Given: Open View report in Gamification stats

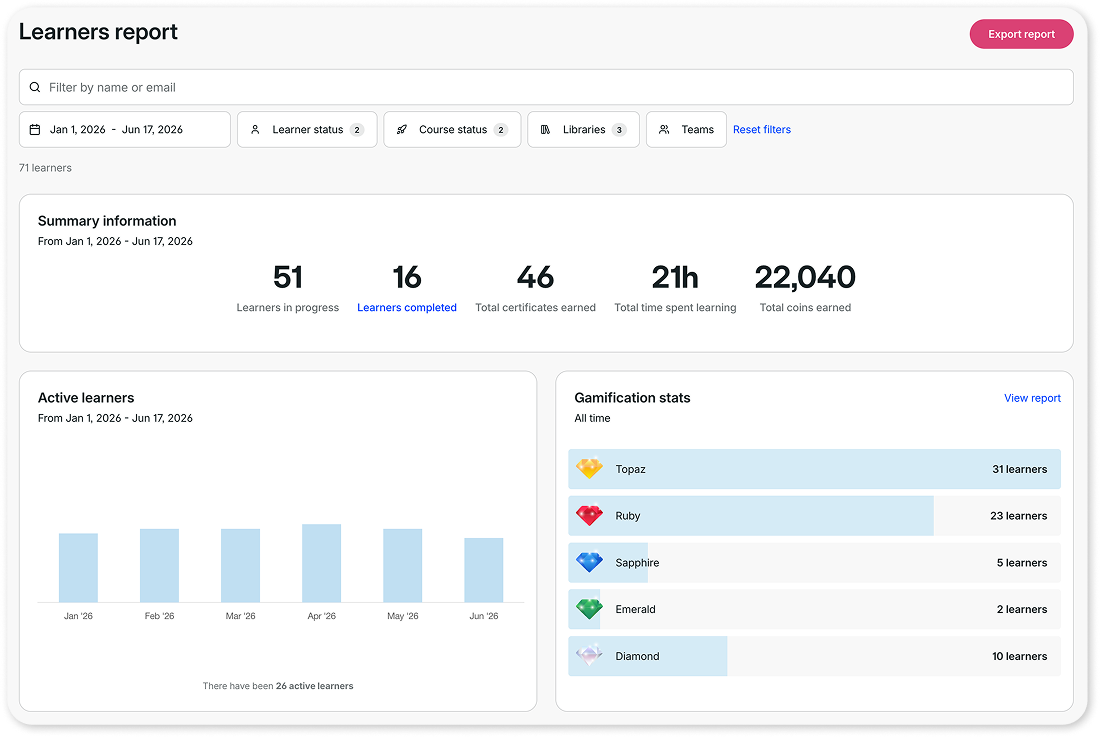Looking at the screenshot, I should 1032,398.
